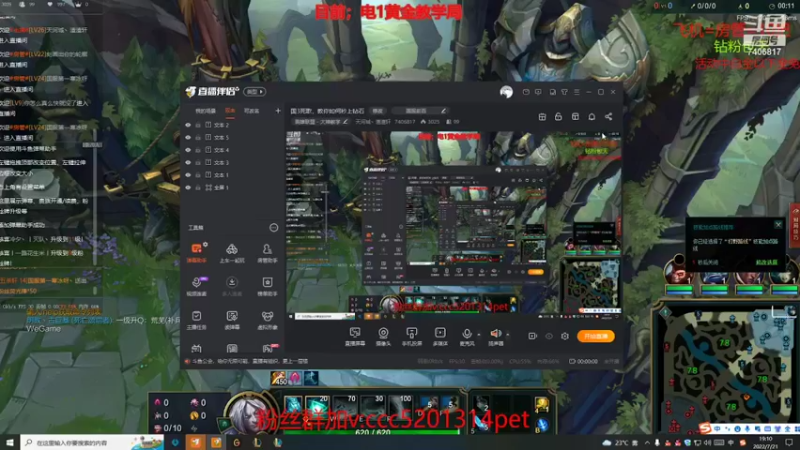
Task: Open mode dropdown pill beside the app logo
Action: (x=255, y=92)
